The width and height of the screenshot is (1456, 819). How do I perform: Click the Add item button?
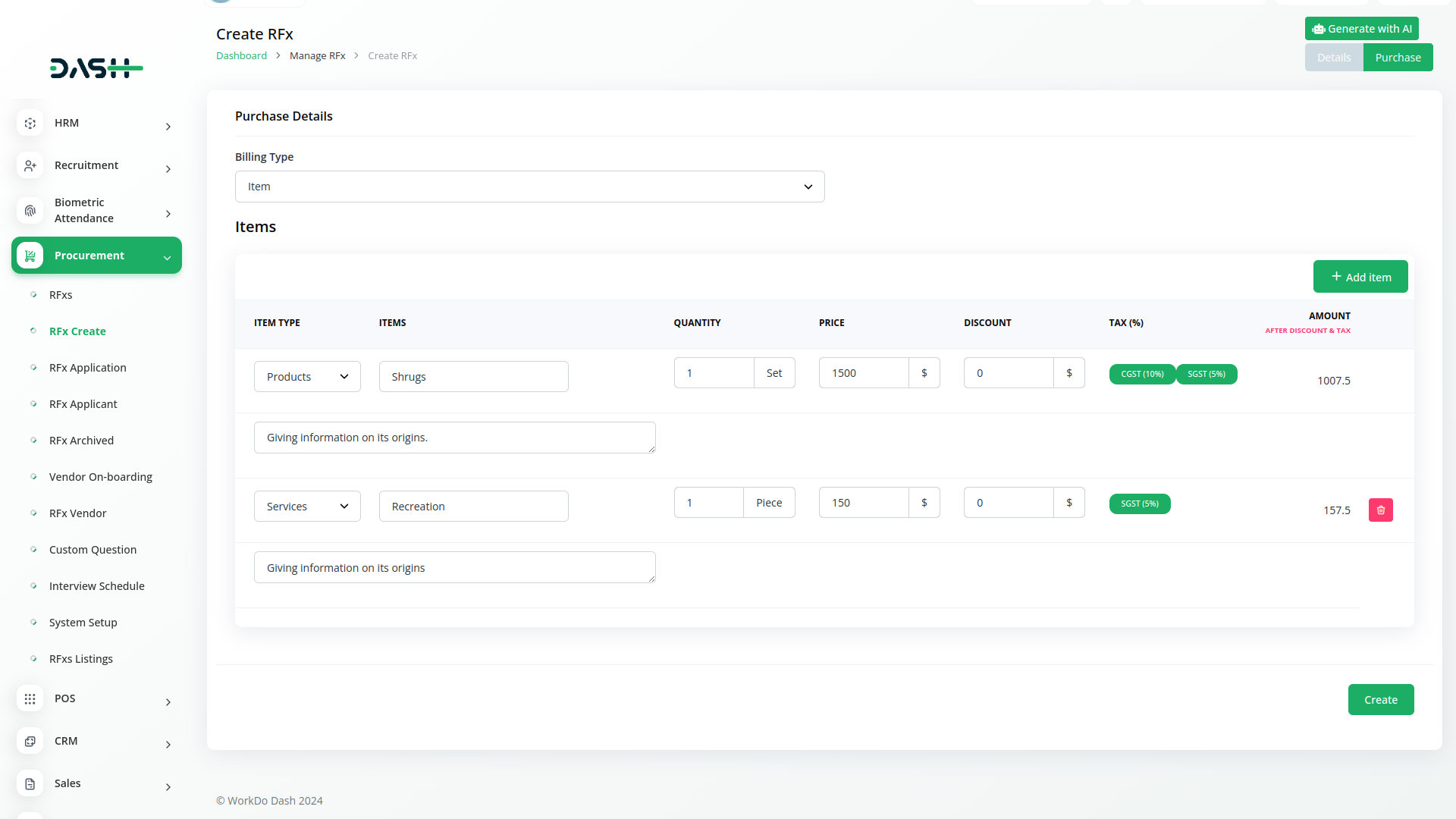(x=1360, y=277)
